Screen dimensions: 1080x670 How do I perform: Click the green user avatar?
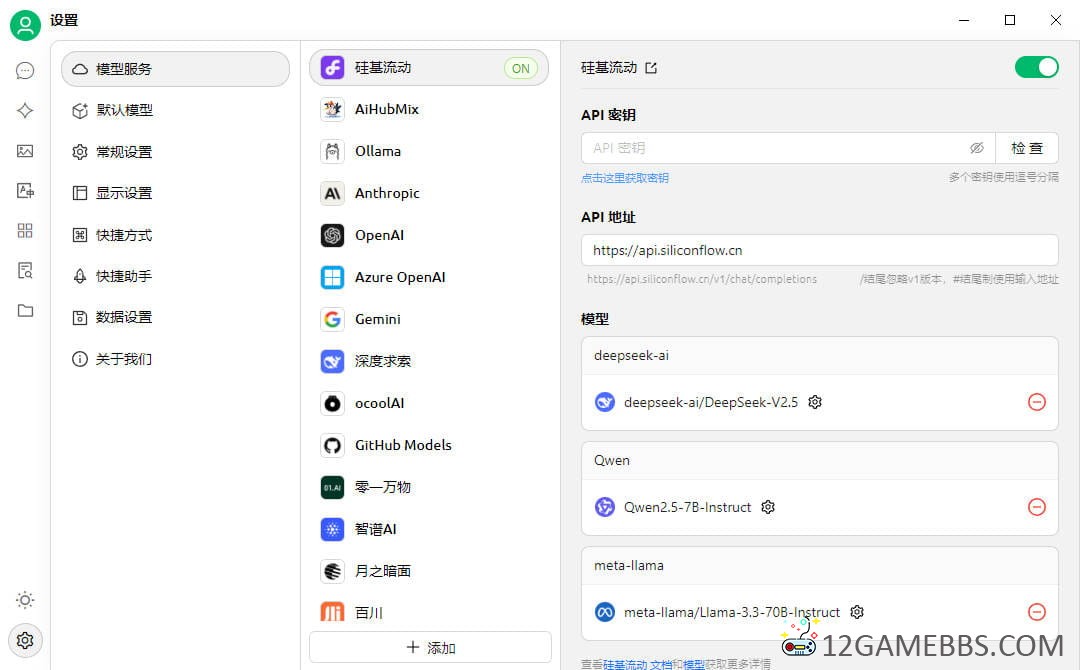[x=25, y=25]
